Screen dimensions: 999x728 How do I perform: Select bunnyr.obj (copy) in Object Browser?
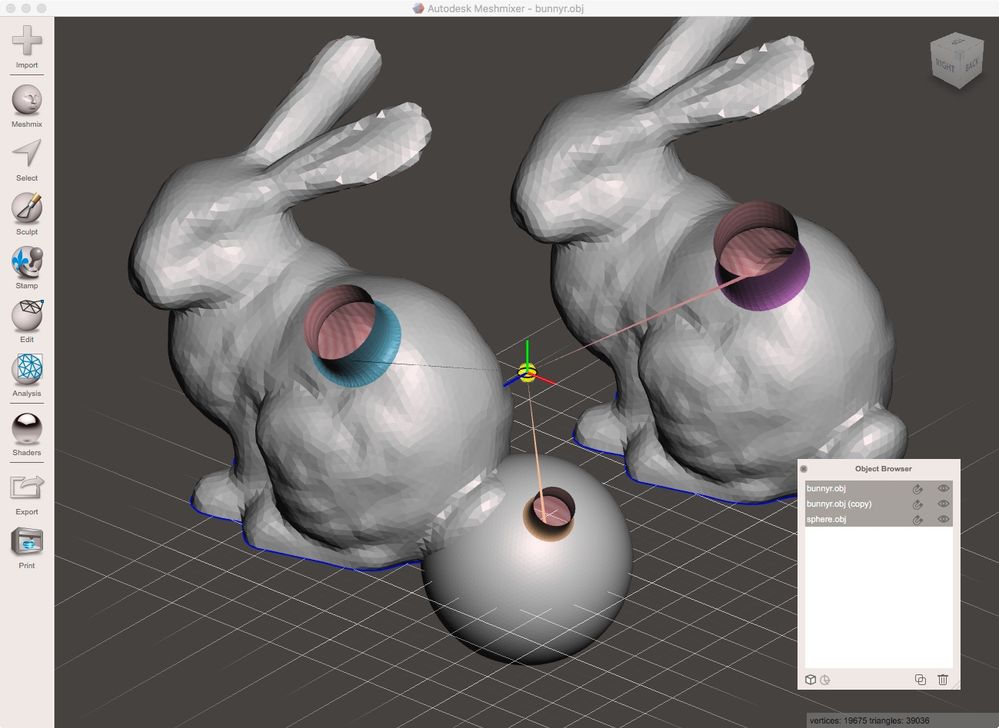(879, 504)
